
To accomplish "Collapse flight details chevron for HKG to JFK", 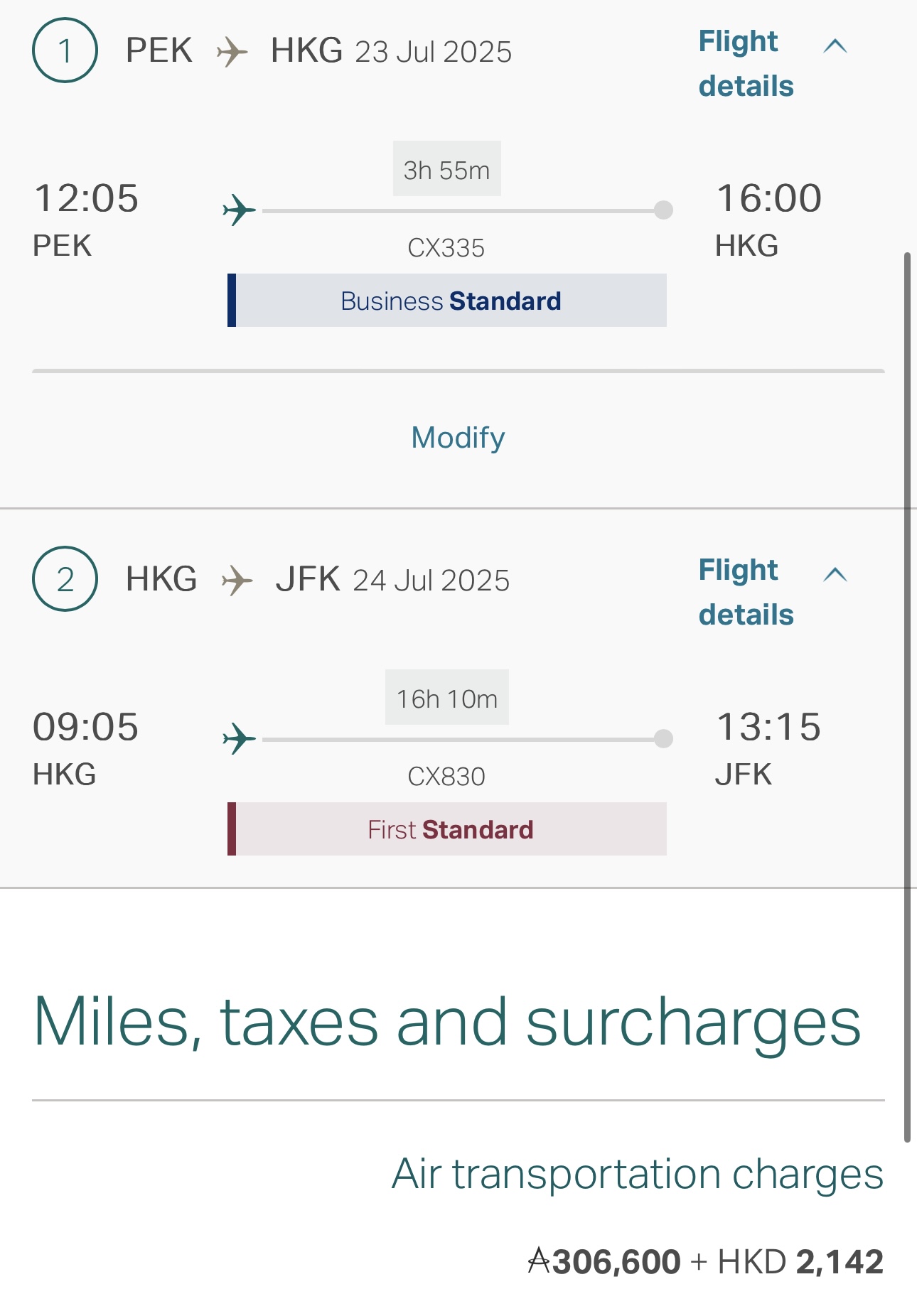I will 835,575.
